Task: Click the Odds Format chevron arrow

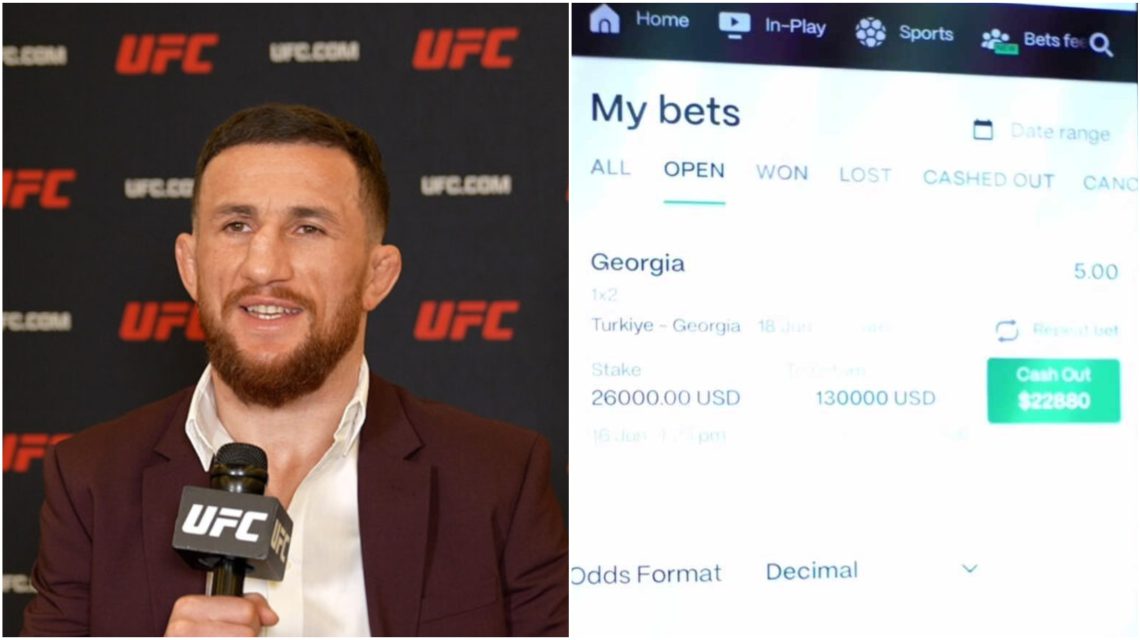Action: coord(969,568)
